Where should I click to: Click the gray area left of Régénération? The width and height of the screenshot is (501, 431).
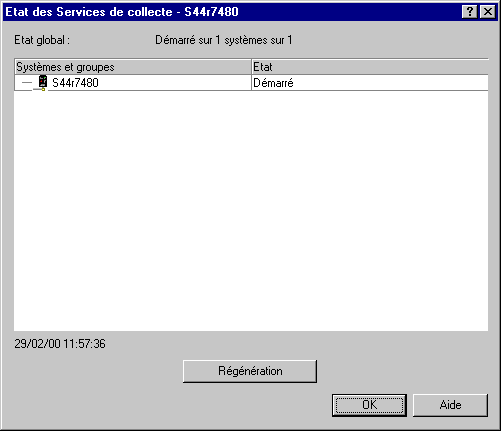(x=97, y=371)
